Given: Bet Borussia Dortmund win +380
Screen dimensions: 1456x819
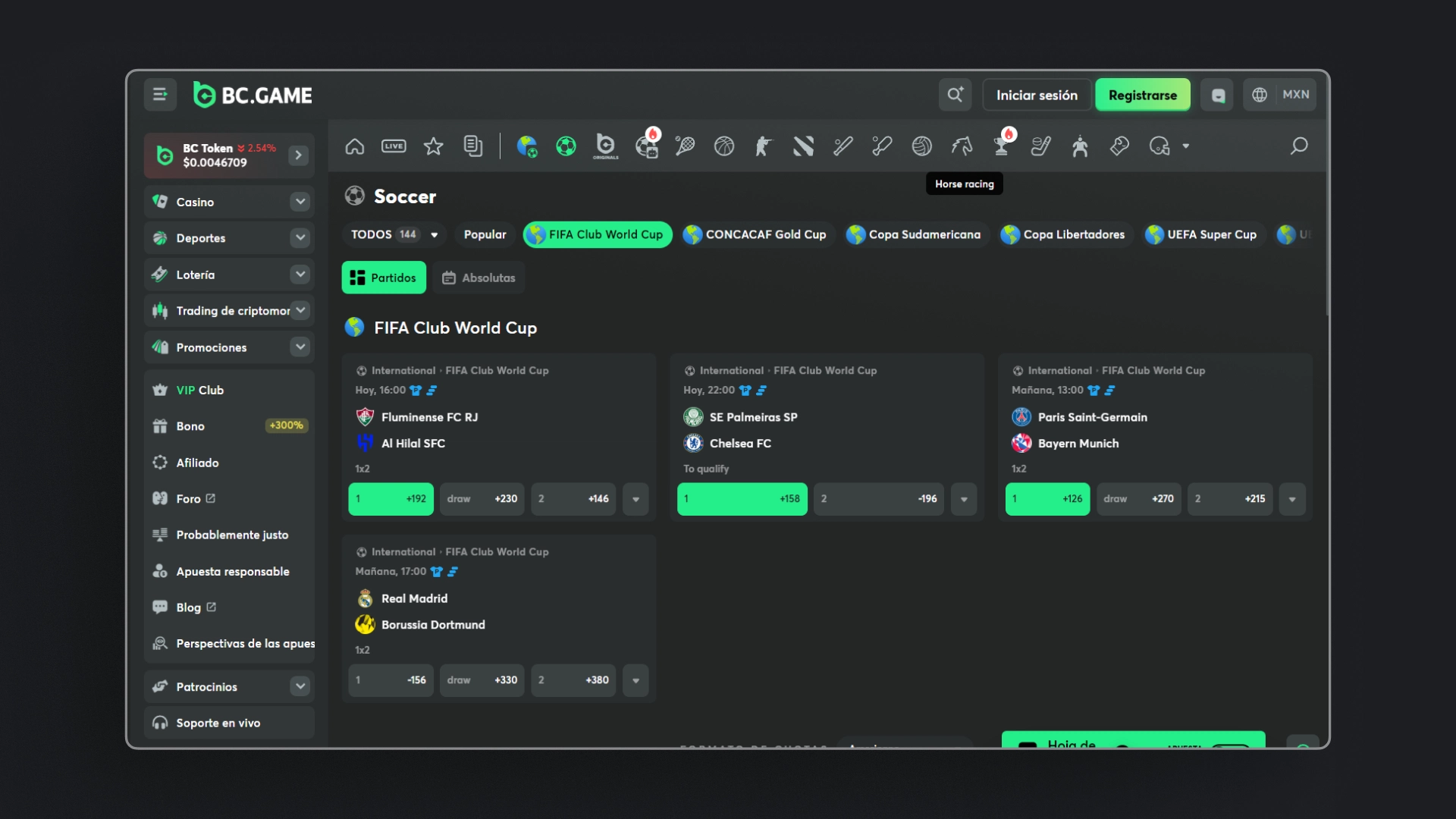Looking at the screenshot, I should pos(573,680).
